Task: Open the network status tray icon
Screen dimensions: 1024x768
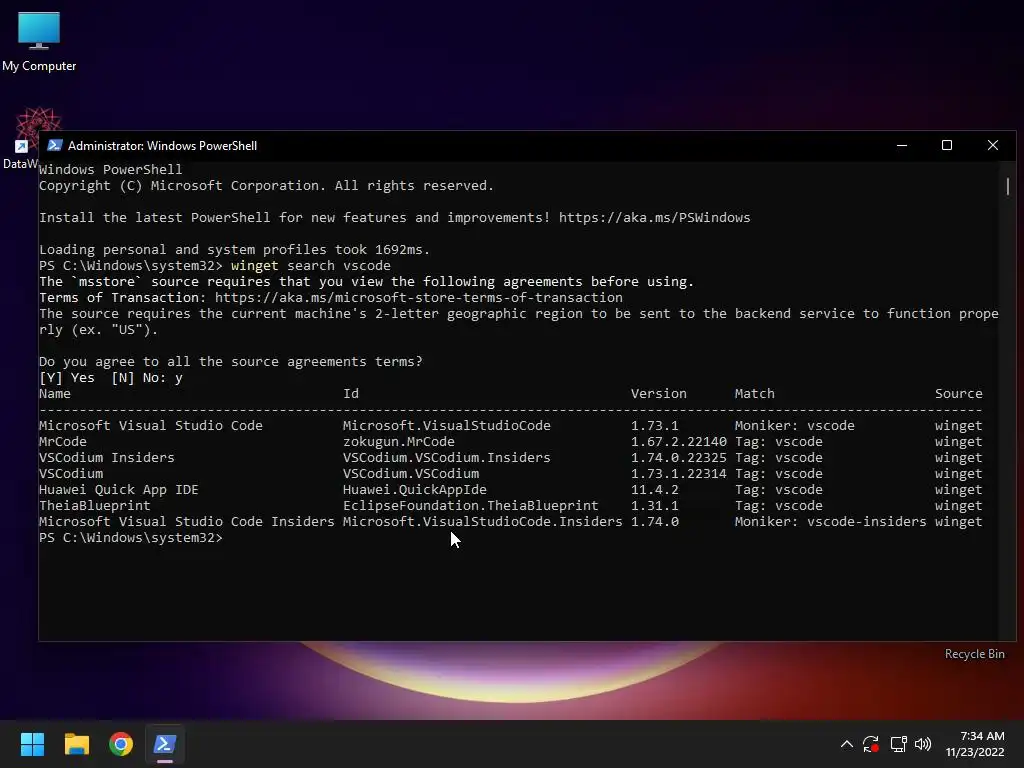Action: pyautogui.click(x=898, y=744)
